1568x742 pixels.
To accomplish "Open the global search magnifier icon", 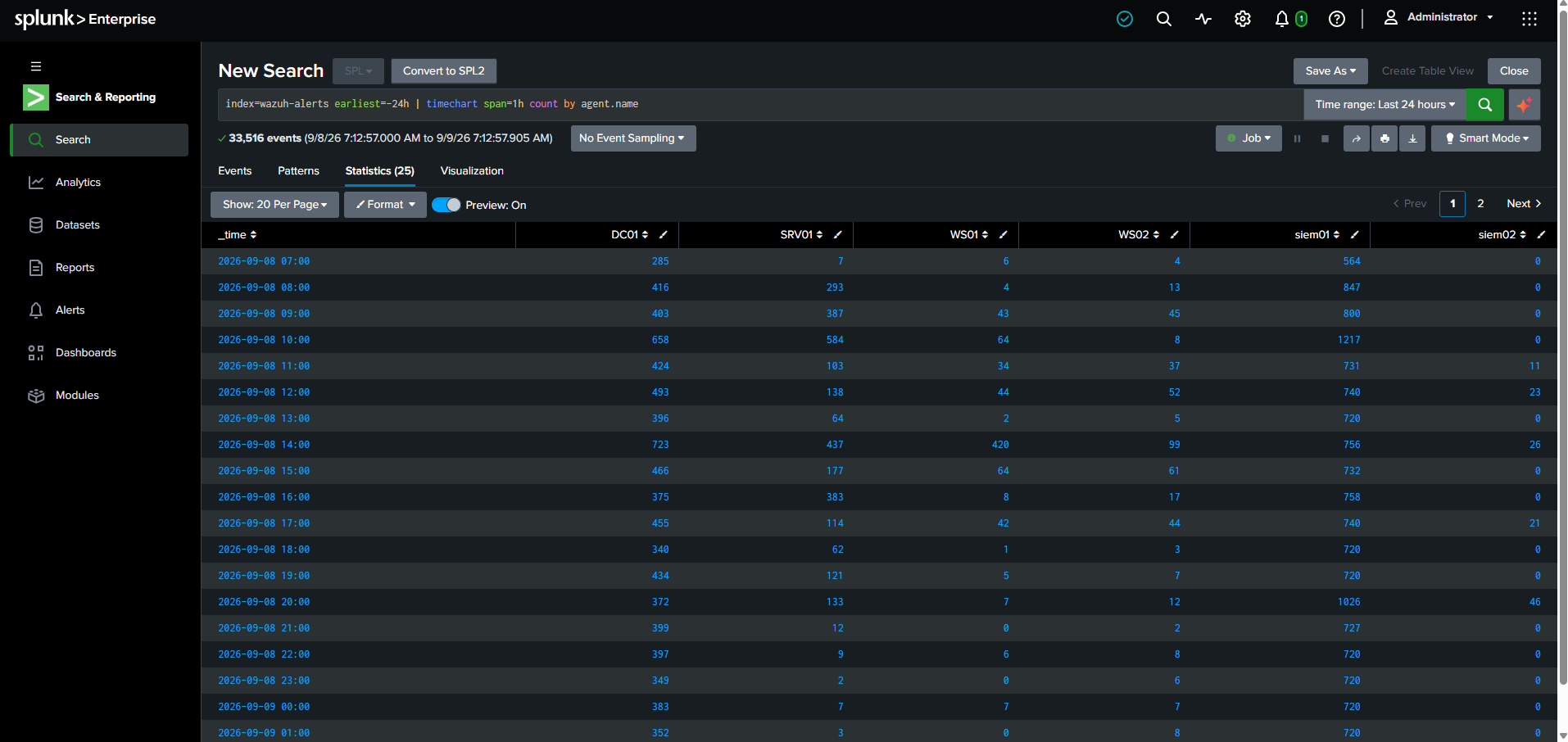I will 1163,19.
